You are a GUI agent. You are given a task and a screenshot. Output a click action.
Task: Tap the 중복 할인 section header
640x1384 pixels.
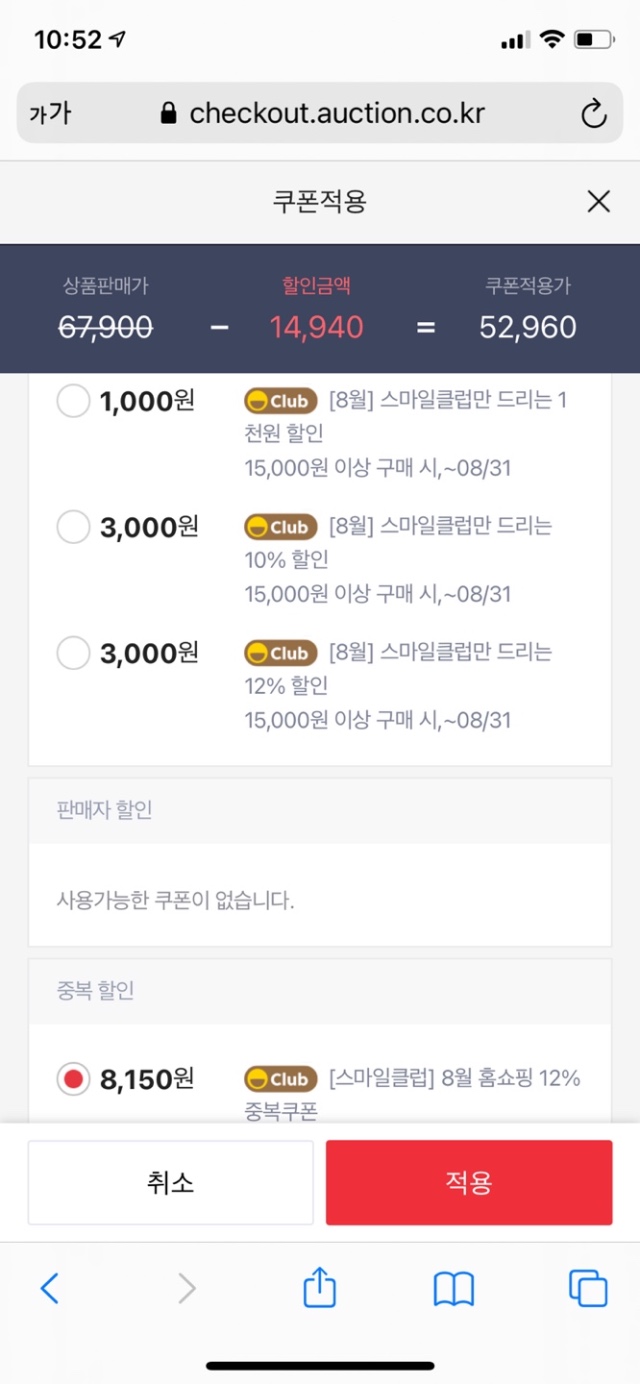[96, 990]
